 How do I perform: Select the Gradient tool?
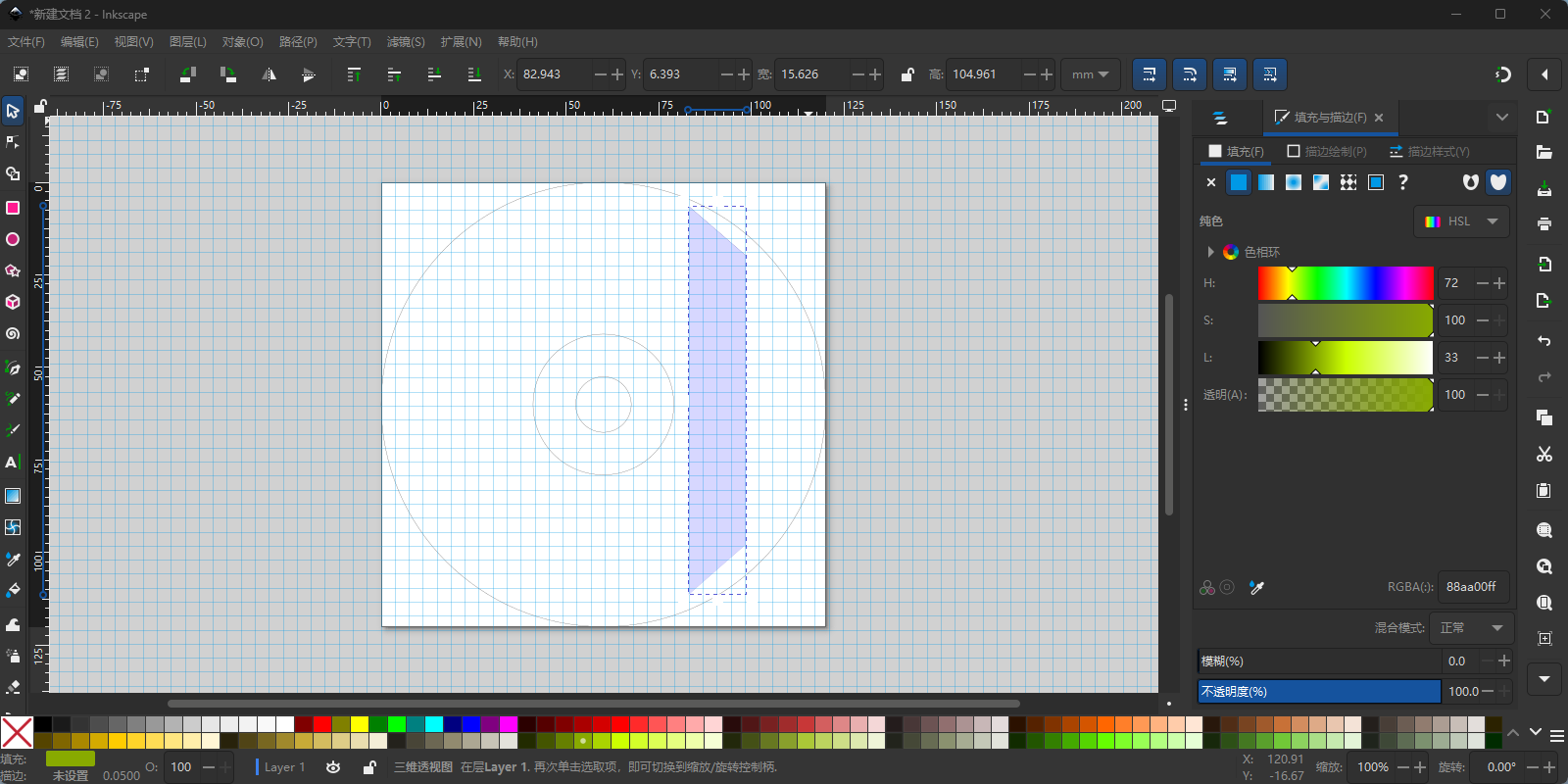[13, 496]
